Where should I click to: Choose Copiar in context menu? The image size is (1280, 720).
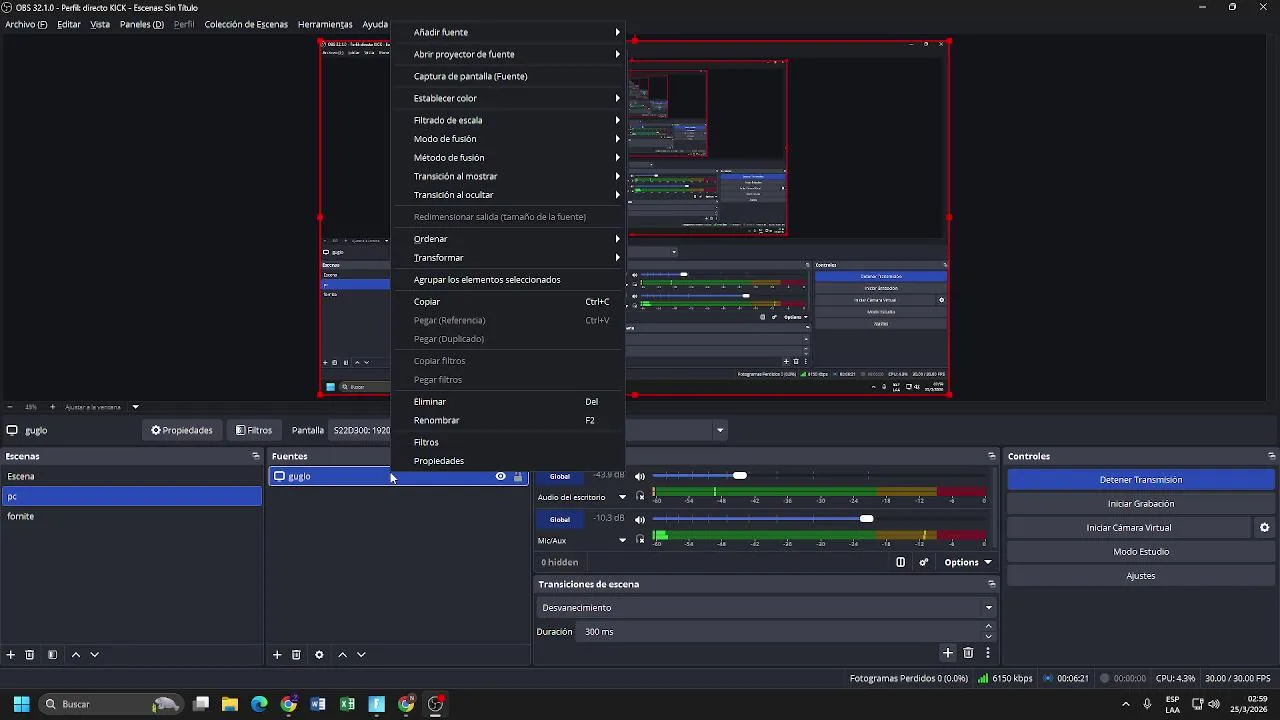click(509, 301)
